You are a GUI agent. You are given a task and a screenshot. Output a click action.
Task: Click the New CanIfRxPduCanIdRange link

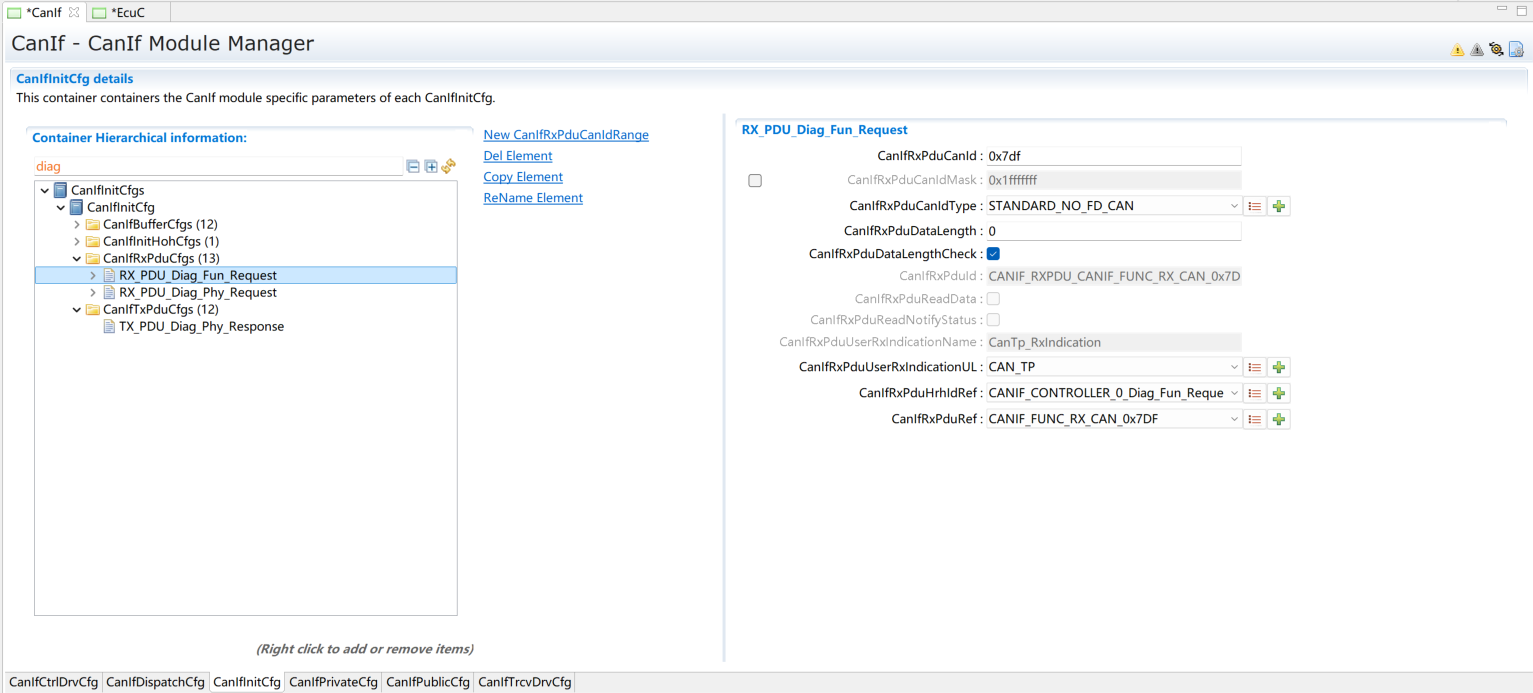566,135
